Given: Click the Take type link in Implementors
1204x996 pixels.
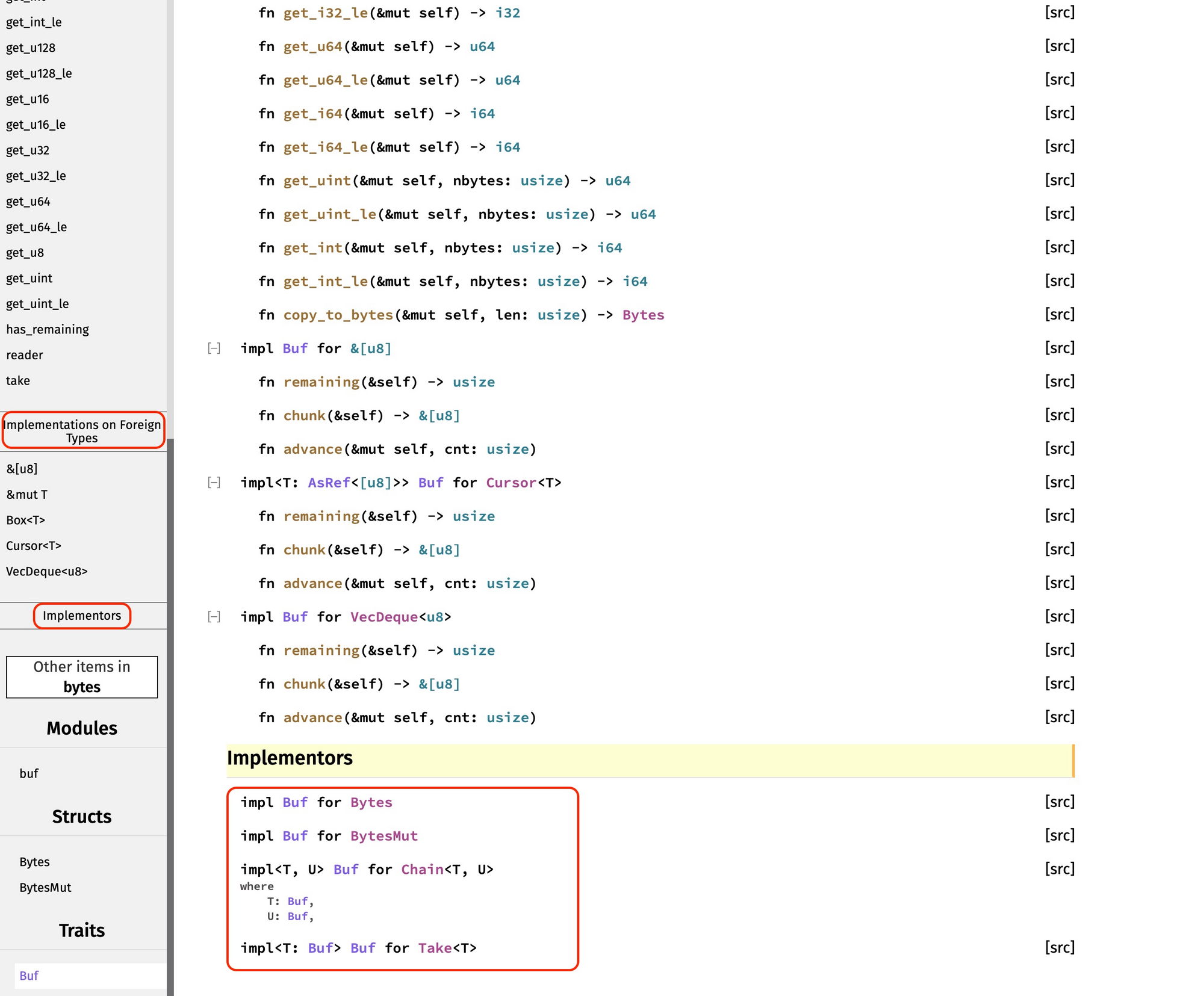Looking at the screenshot, I should 435,948.
